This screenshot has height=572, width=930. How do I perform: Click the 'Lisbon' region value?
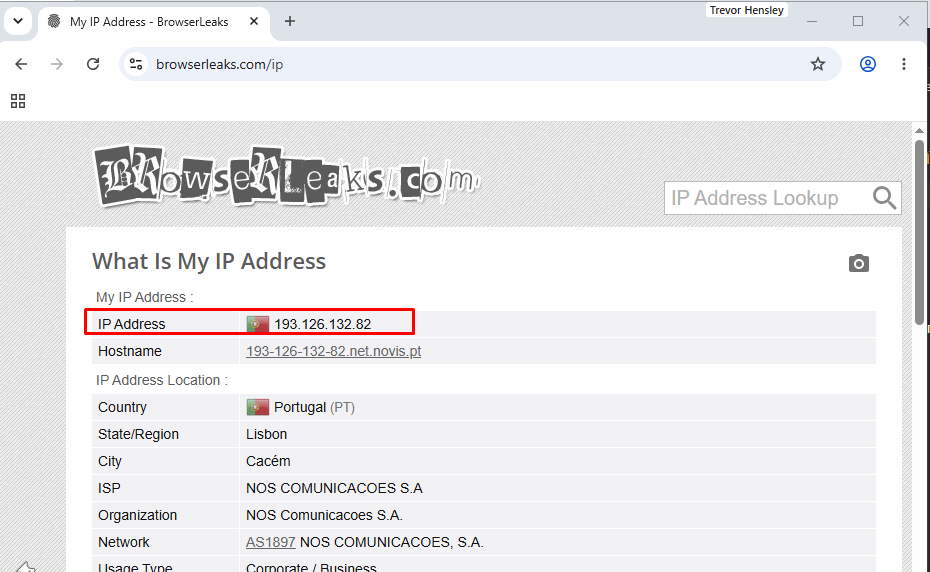click(266, 434)
